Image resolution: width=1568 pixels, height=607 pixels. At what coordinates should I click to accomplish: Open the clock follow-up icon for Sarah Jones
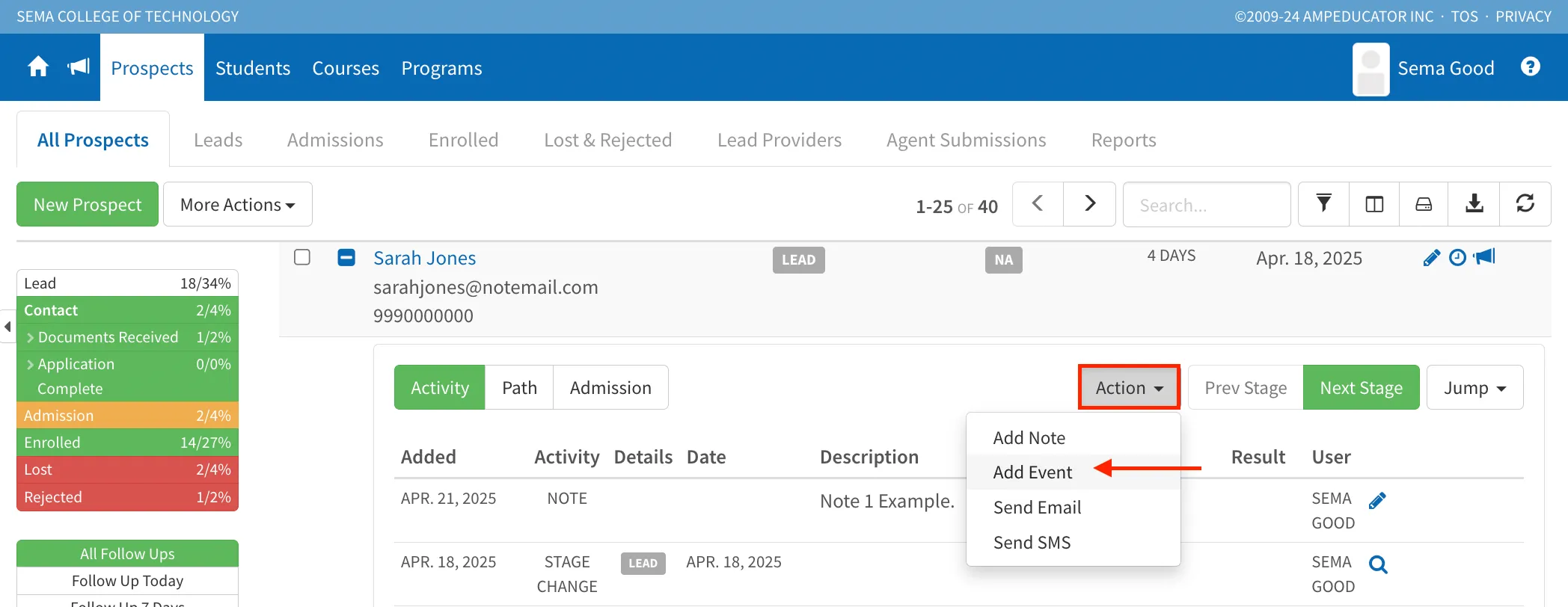1457,258
